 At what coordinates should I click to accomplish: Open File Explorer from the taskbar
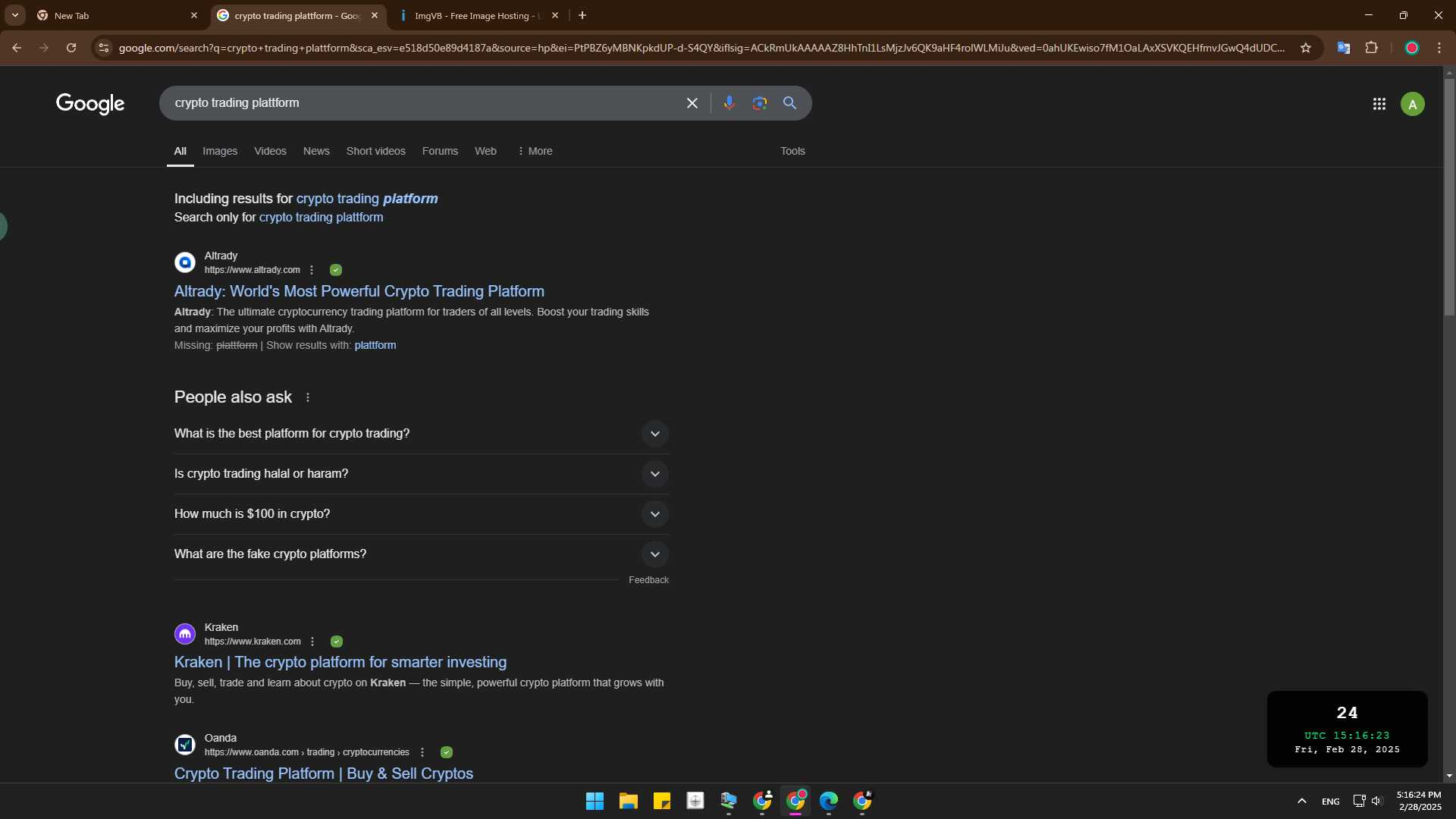coord(628,801)
